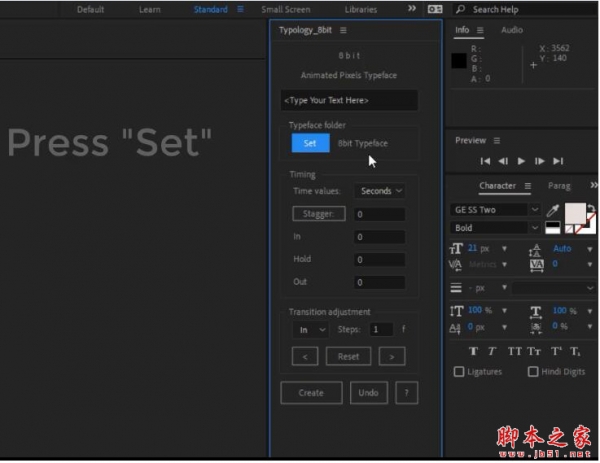Expand hidden panels next to Parag tab
The height and width of the screenshot is (463, 600).
593,186
